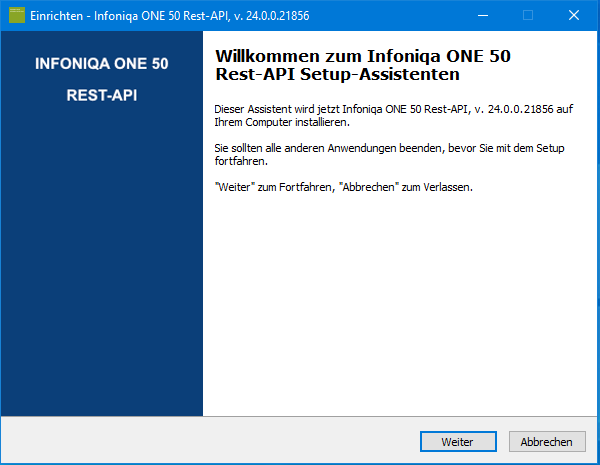Click the empty dark blue sidebar area
The image size is (600, 465).
[102, 260]
